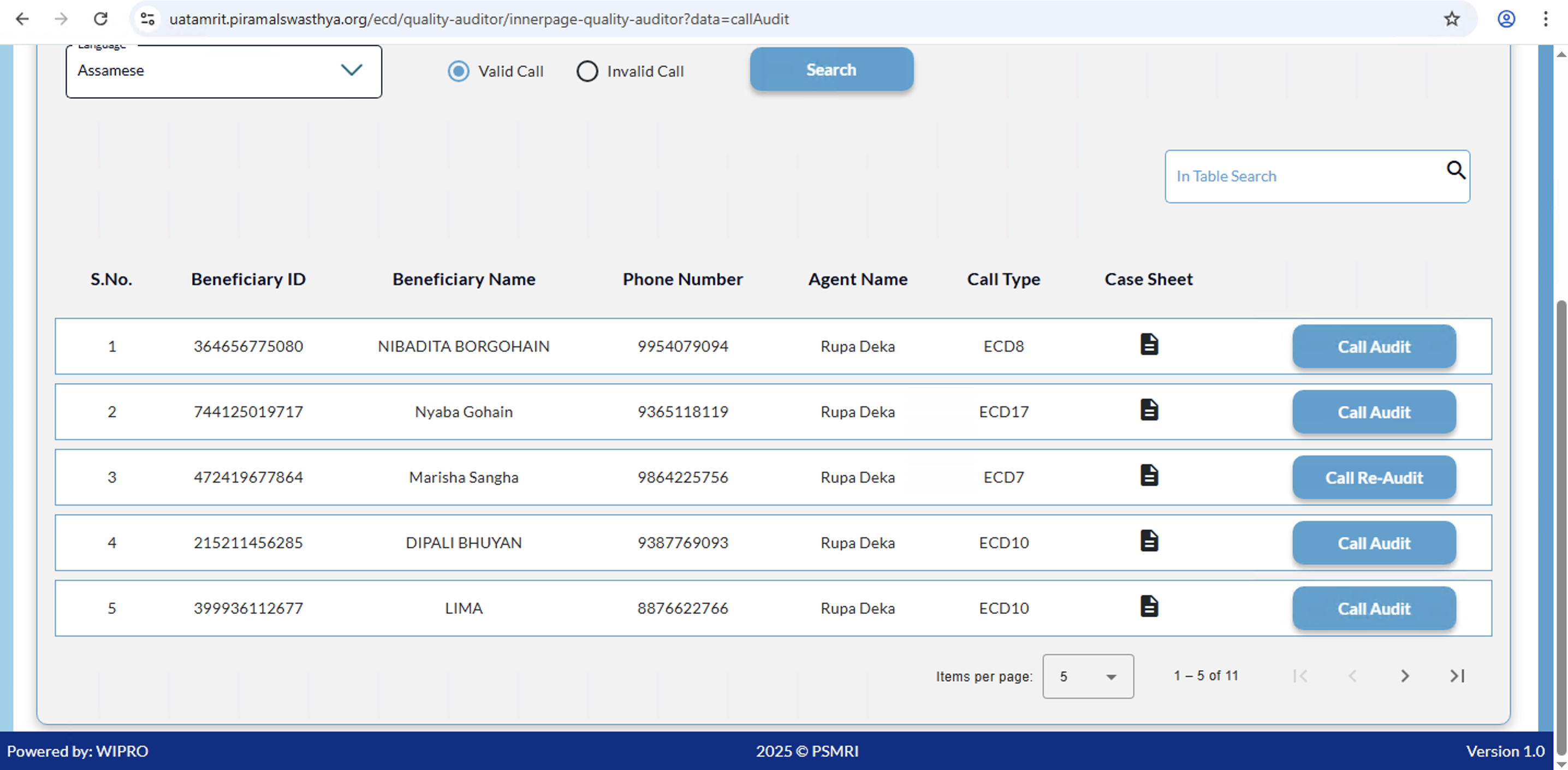Click Call Type column header

[1003, 280]
